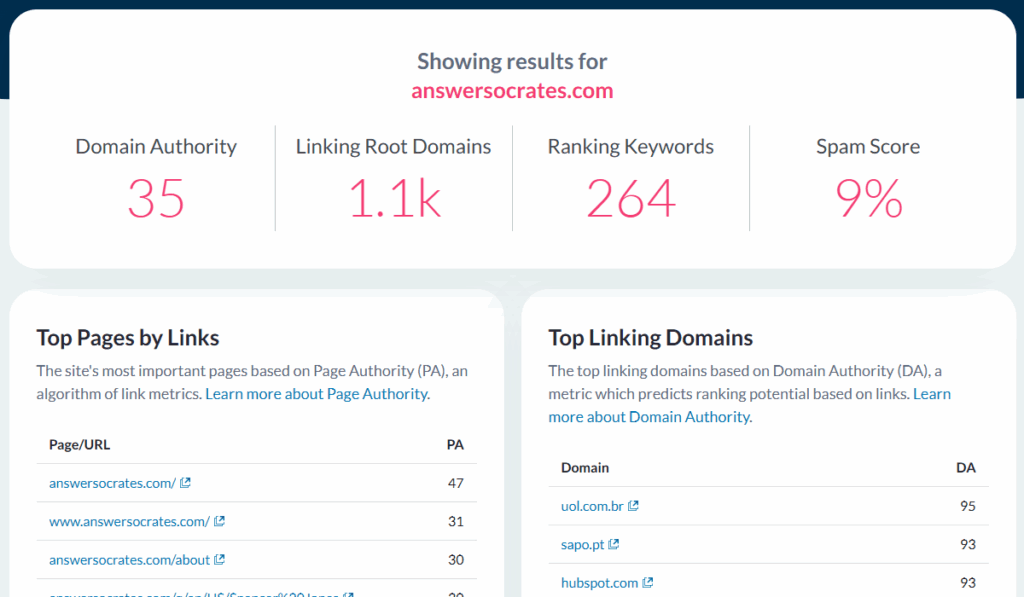The width and height of the screenshot is (1024, 597).
Task: Click the pink answersocrates.com results domain
Action: (512, 91)
